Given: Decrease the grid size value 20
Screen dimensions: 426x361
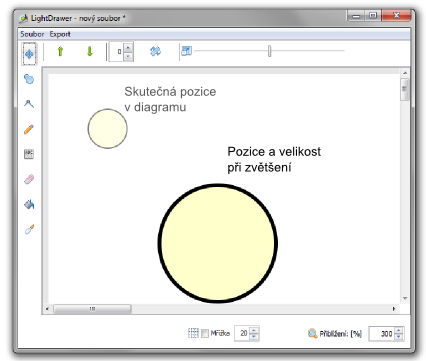Looking at the screenshot, I should [x=254, y=337].
